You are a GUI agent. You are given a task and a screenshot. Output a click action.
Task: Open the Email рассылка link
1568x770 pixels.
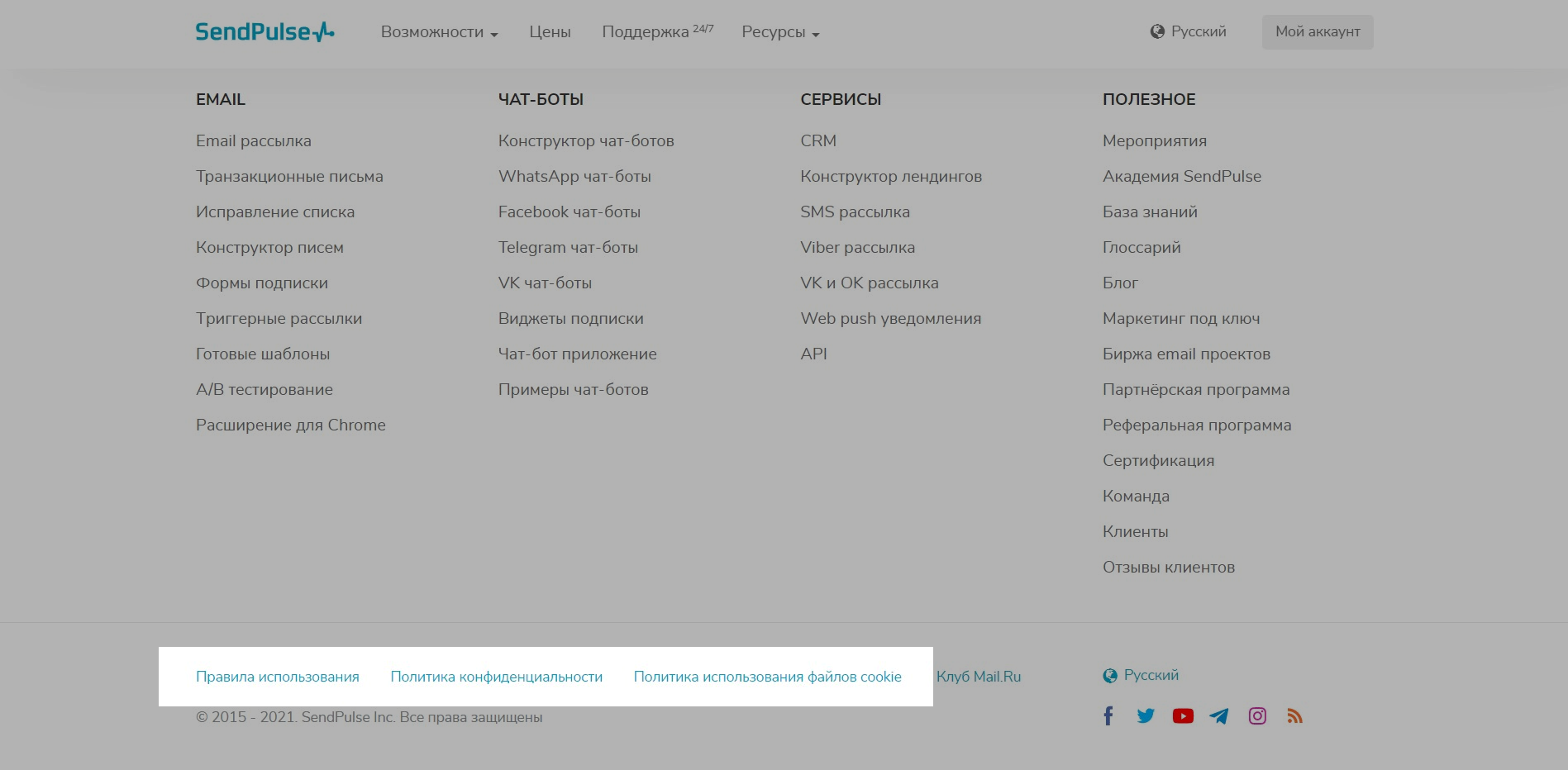click(254, 141)
